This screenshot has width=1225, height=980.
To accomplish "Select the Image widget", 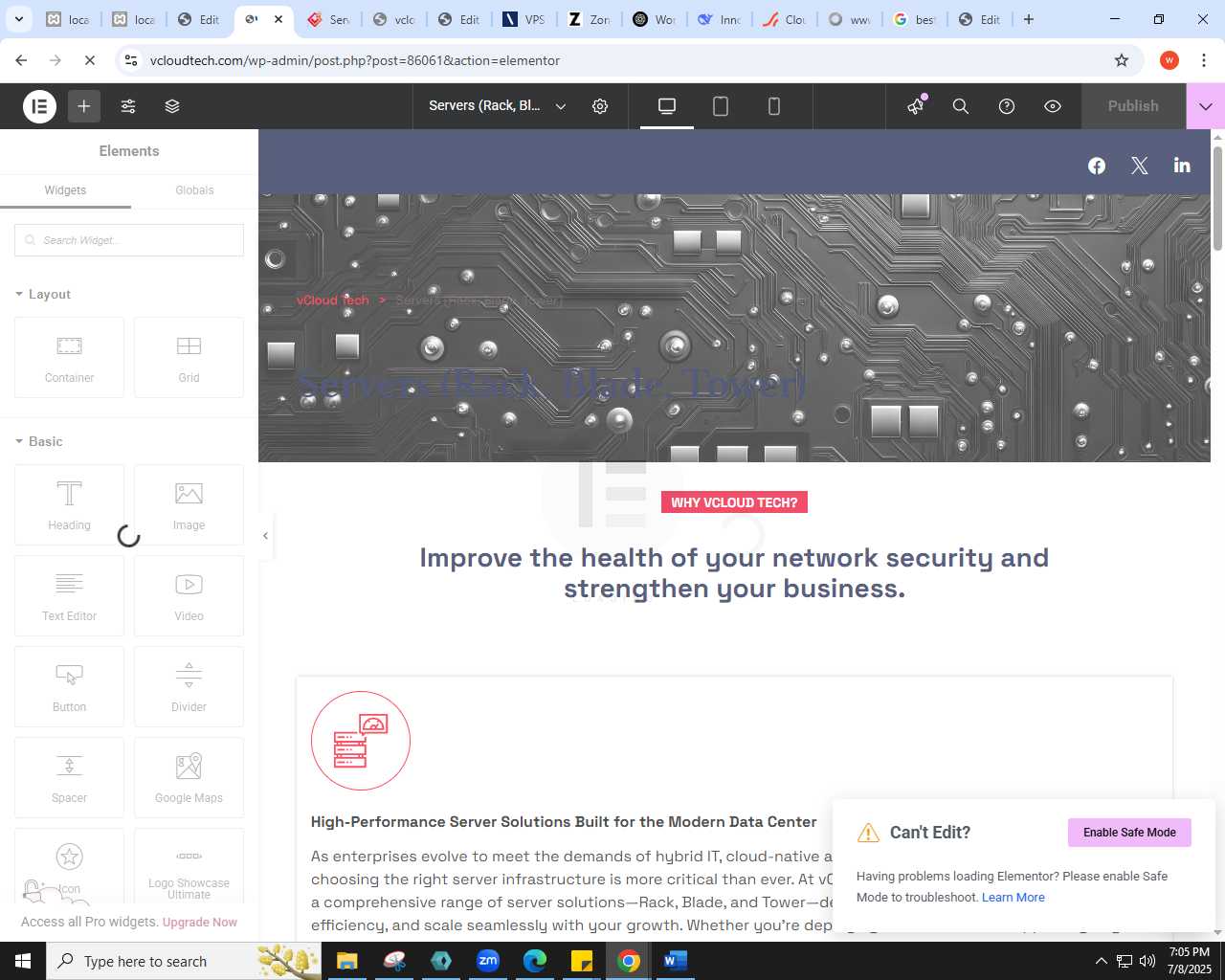I will (189, 504).
